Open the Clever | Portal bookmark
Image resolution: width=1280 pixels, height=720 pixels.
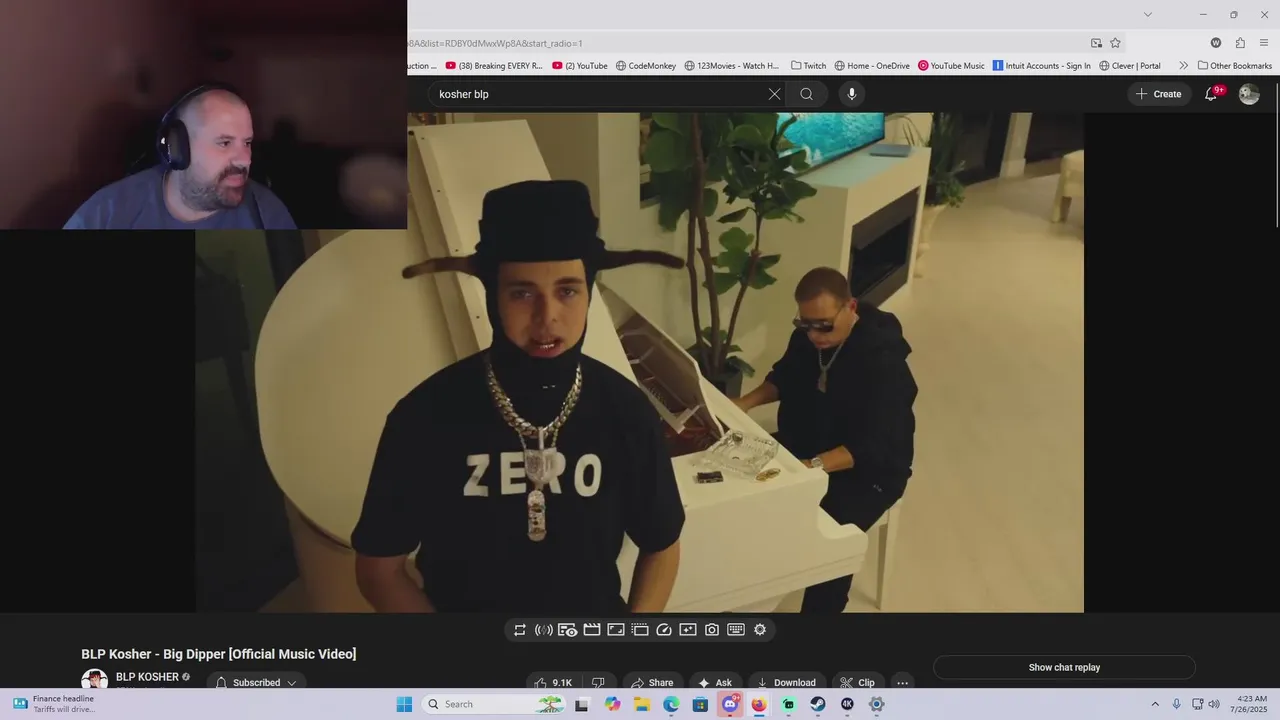coord(1130,66)
